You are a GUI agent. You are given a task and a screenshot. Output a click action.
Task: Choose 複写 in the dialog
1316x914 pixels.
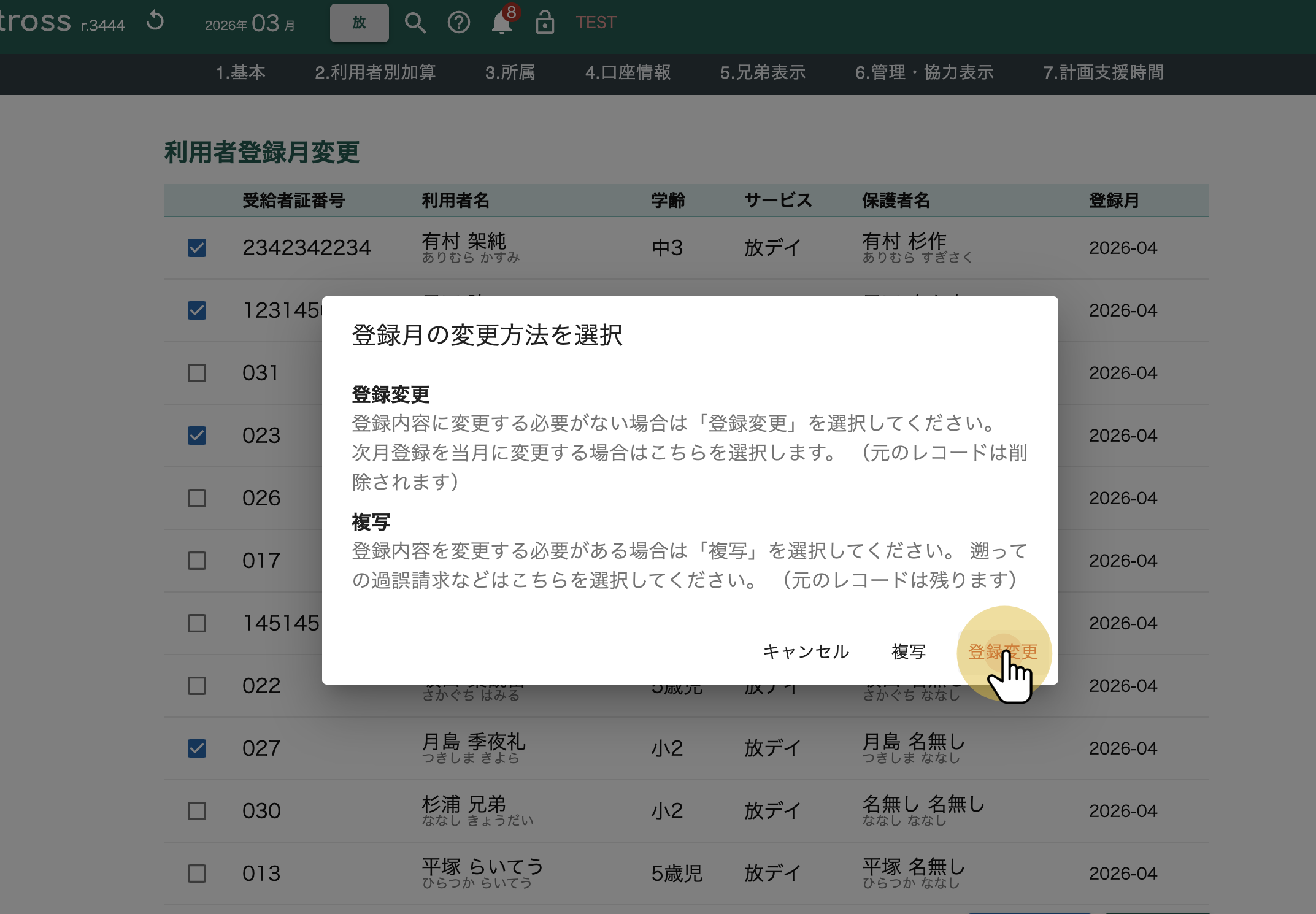(908, 651)
